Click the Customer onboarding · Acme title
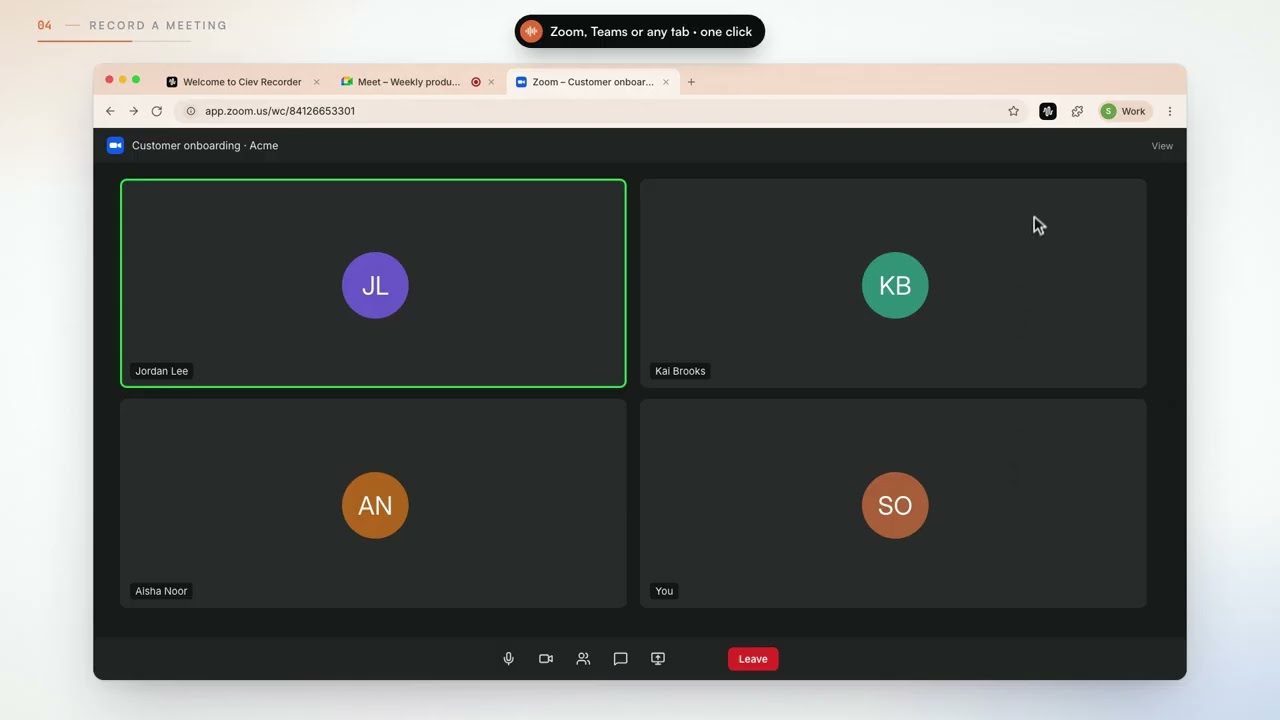 click(205, 146)
